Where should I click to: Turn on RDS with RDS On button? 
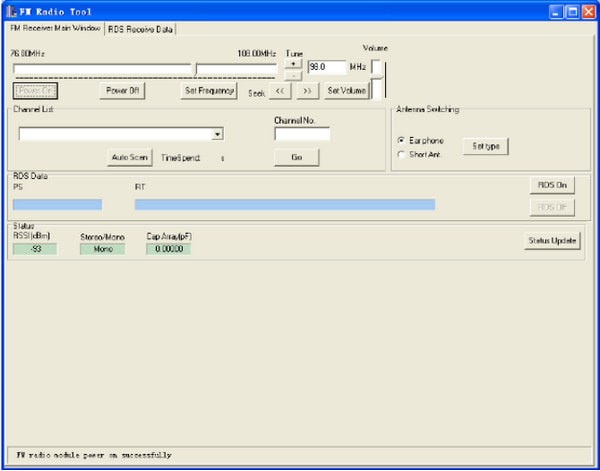[x=553, y=185]
